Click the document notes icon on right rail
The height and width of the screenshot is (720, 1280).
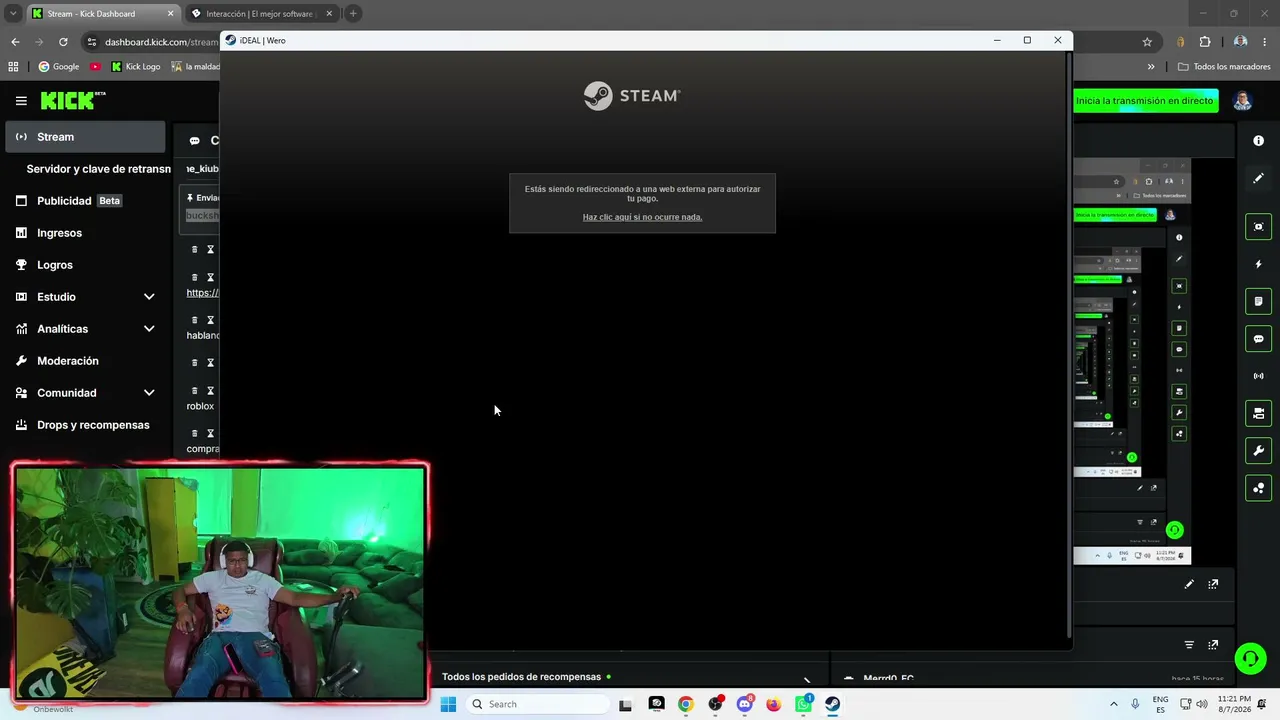coord(1258,301)
